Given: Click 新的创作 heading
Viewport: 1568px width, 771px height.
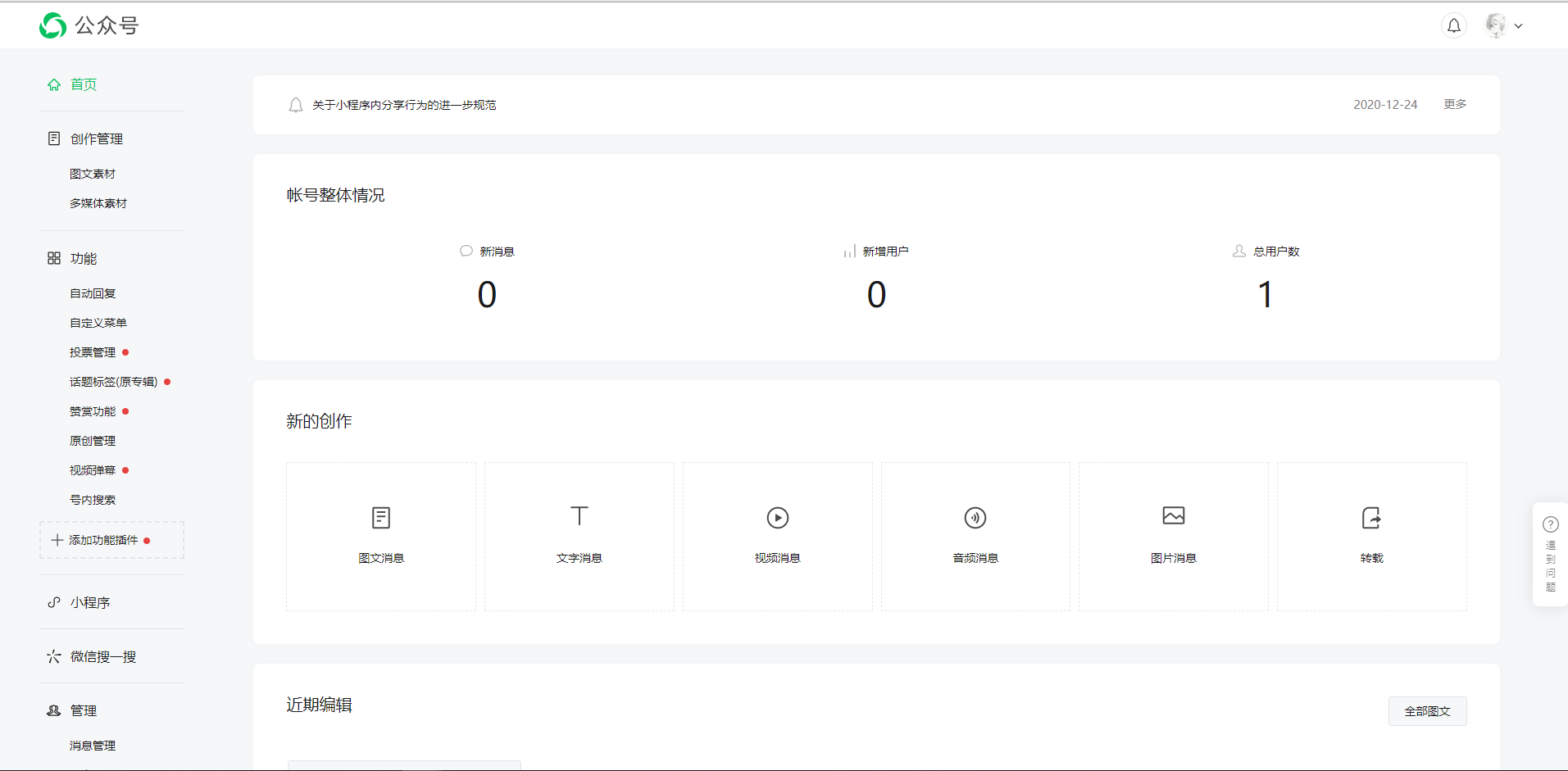Looking at the screenshot, I should [x=319, y=421].
